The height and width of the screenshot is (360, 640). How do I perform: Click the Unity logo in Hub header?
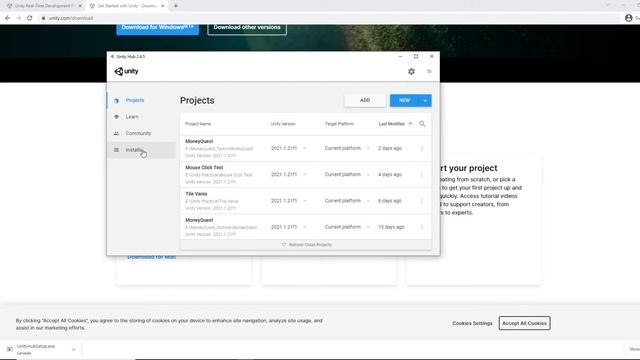tap(127, 71)
